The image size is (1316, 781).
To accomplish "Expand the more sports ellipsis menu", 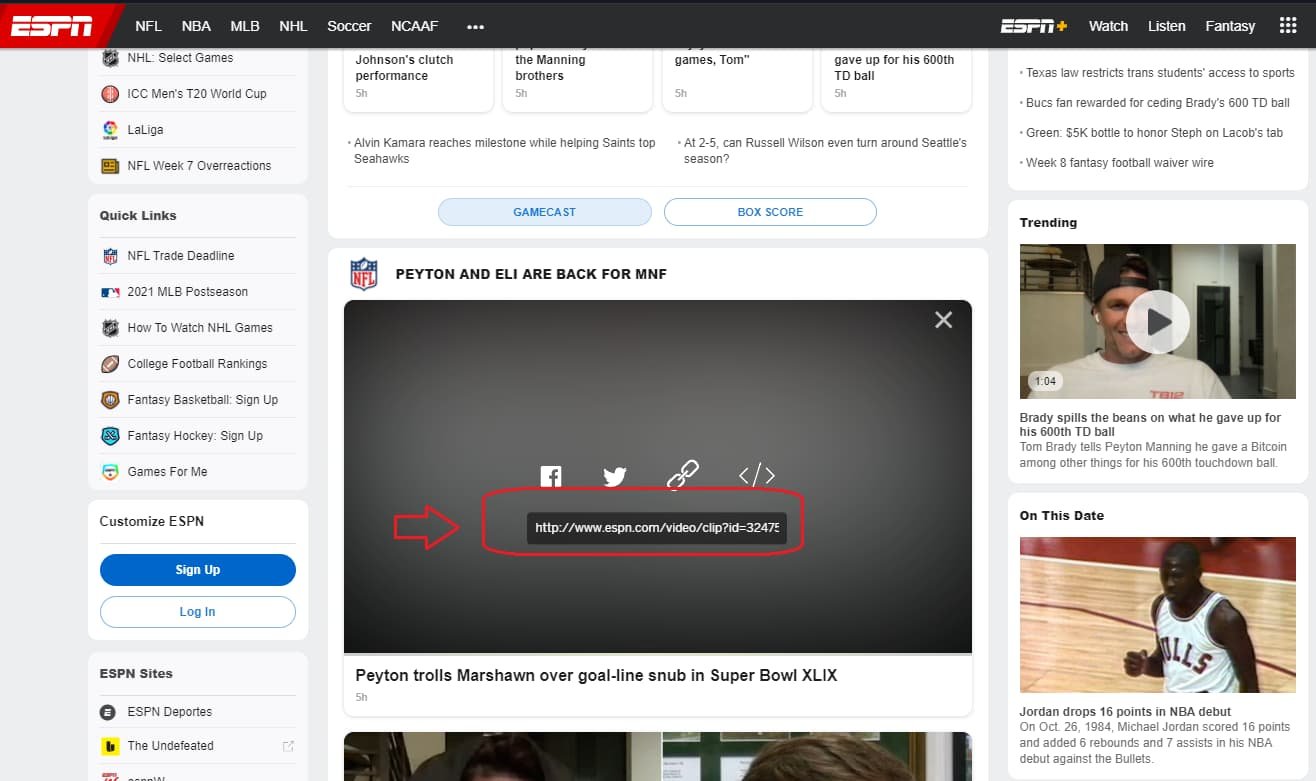I will (x=475, y=26).
